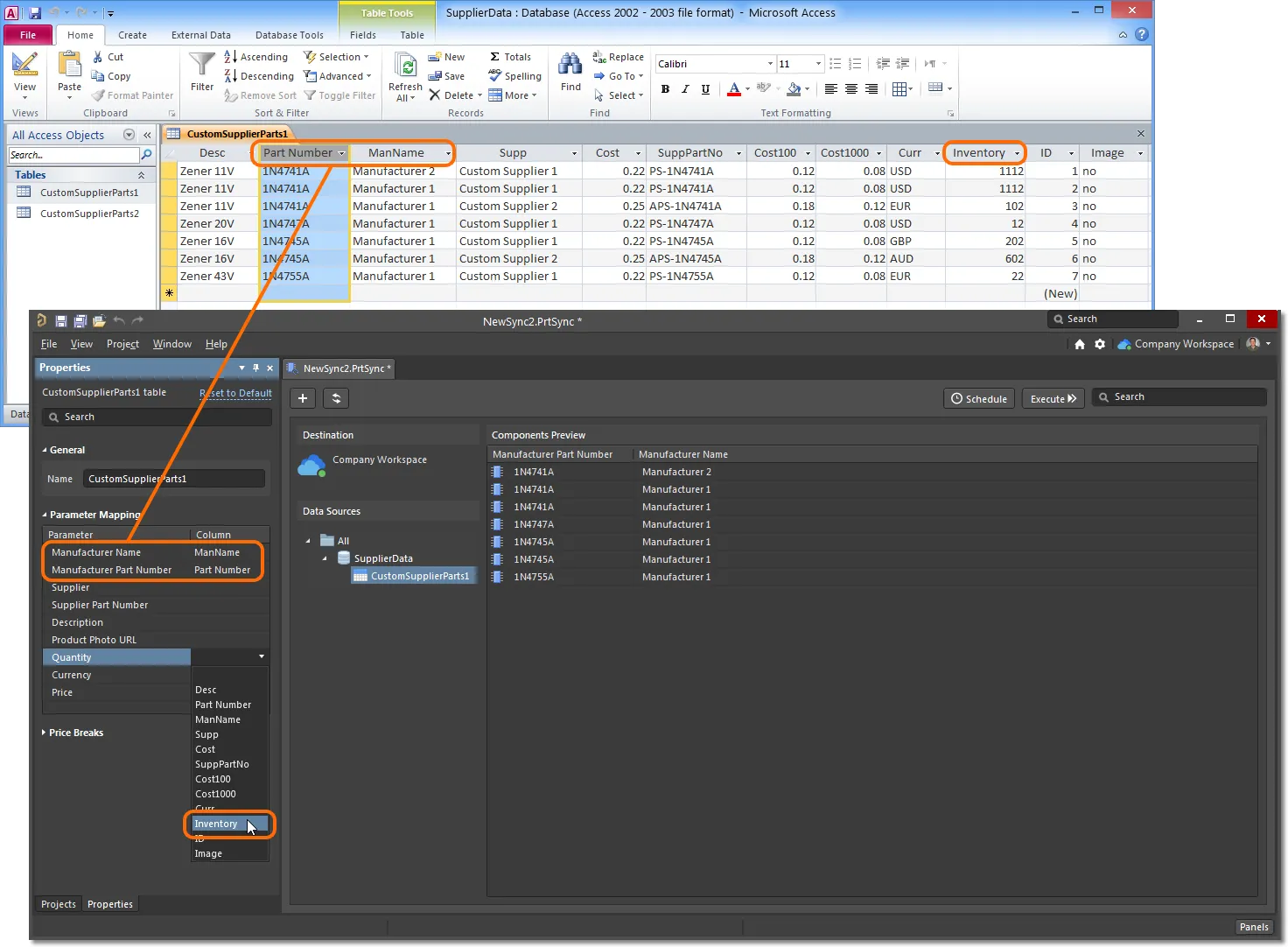The width and height of the screenshot is (1288, 947).
Task: Delete record using Delete icon in Access
Action: pos(435,95)
